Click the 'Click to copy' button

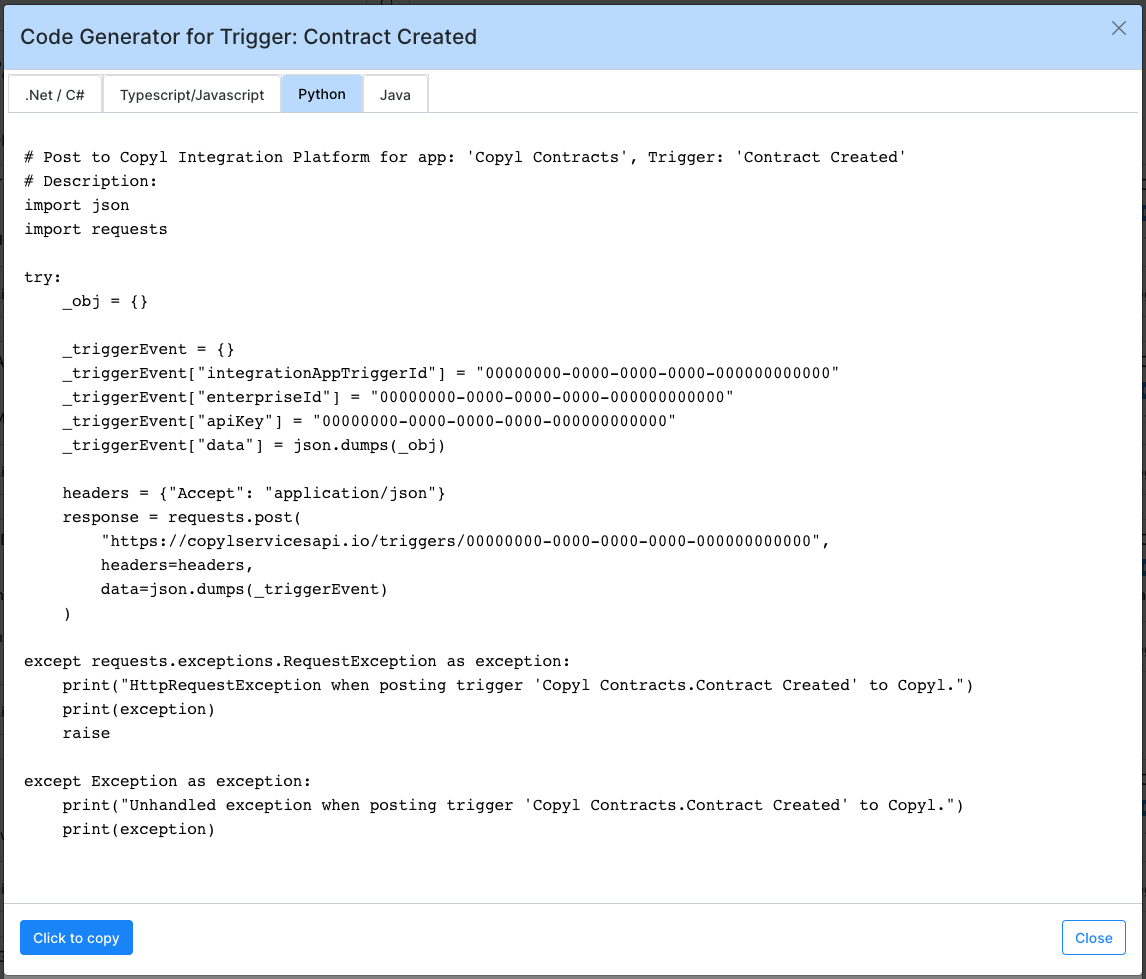tap(76, 937)
